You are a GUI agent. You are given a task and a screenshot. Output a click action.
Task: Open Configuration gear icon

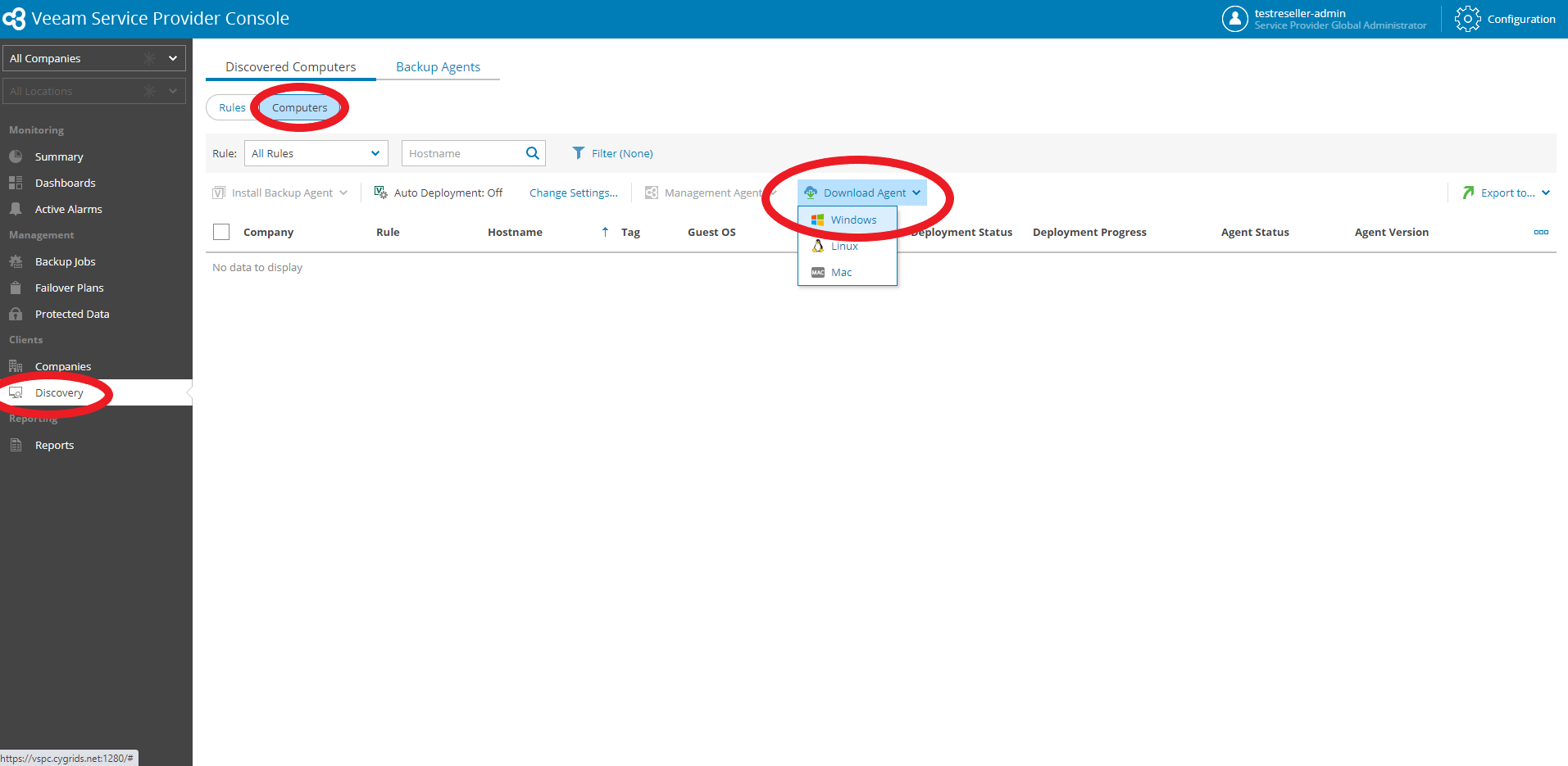1467,19
